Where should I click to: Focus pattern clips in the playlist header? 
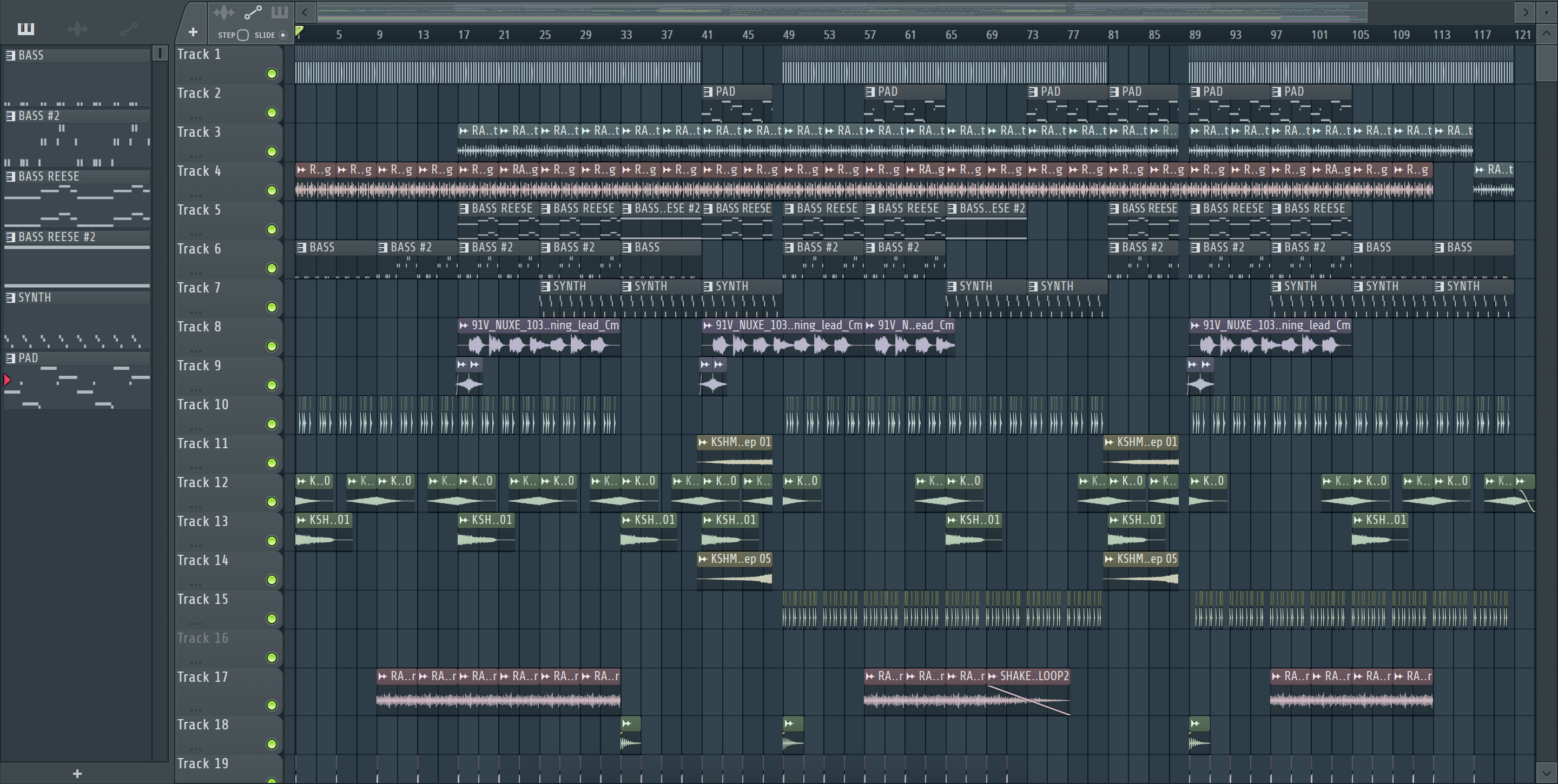coord(280,12)
